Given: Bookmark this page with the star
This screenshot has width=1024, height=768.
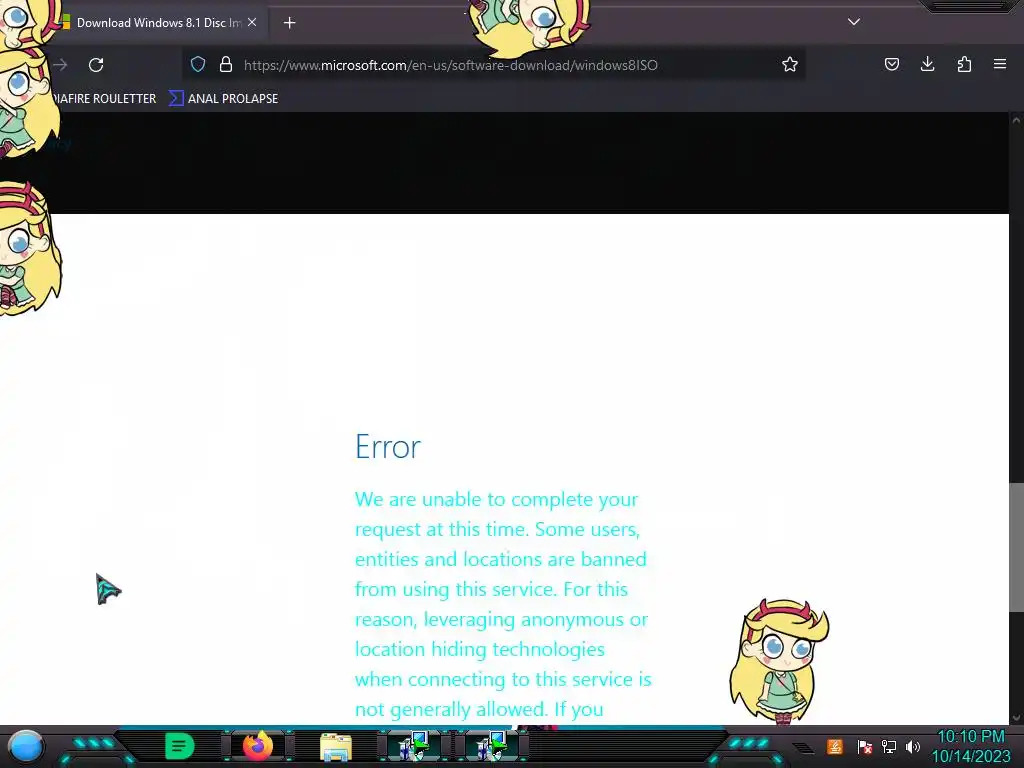Looking at the screenshot, I should click(x=790, y=65).
